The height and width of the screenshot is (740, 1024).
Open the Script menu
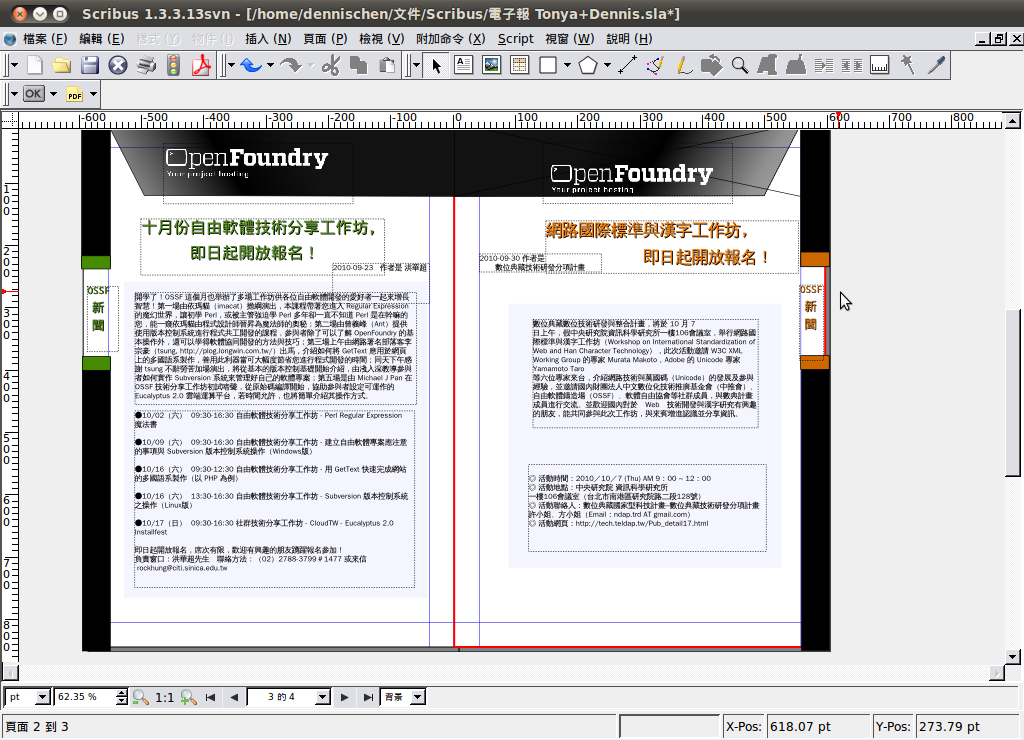coord(515,39)
